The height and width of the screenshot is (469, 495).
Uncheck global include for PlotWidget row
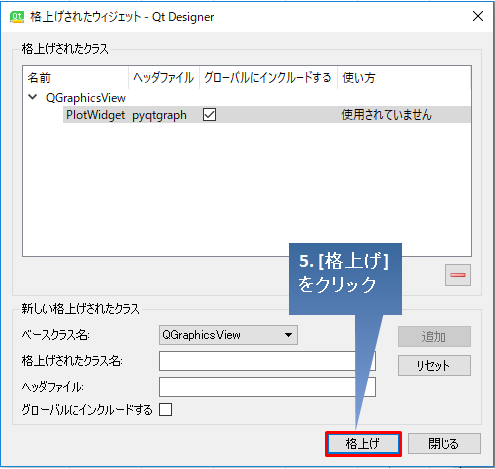coord(209,115)
